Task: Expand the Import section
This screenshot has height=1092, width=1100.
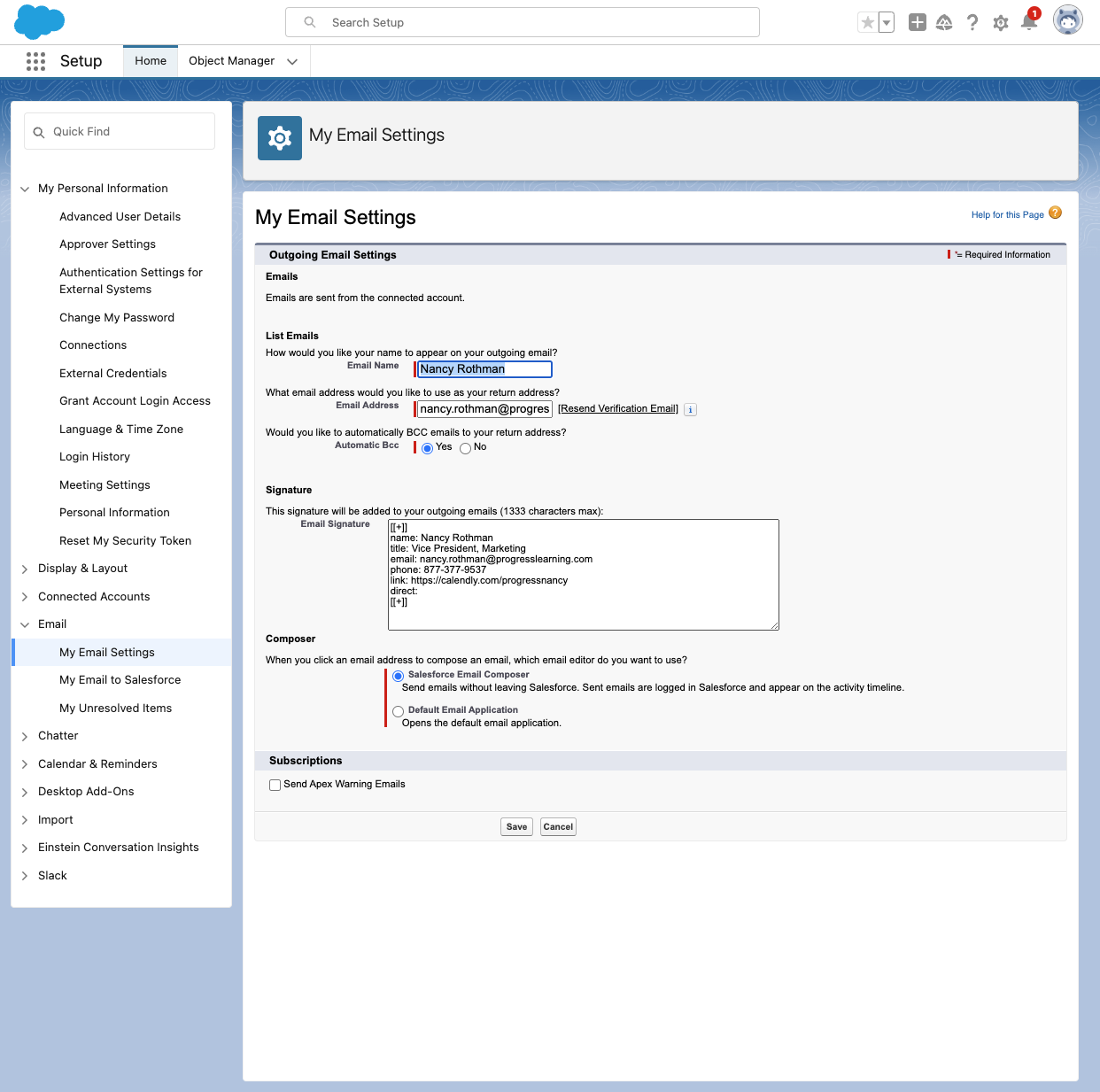Action: 25,820
